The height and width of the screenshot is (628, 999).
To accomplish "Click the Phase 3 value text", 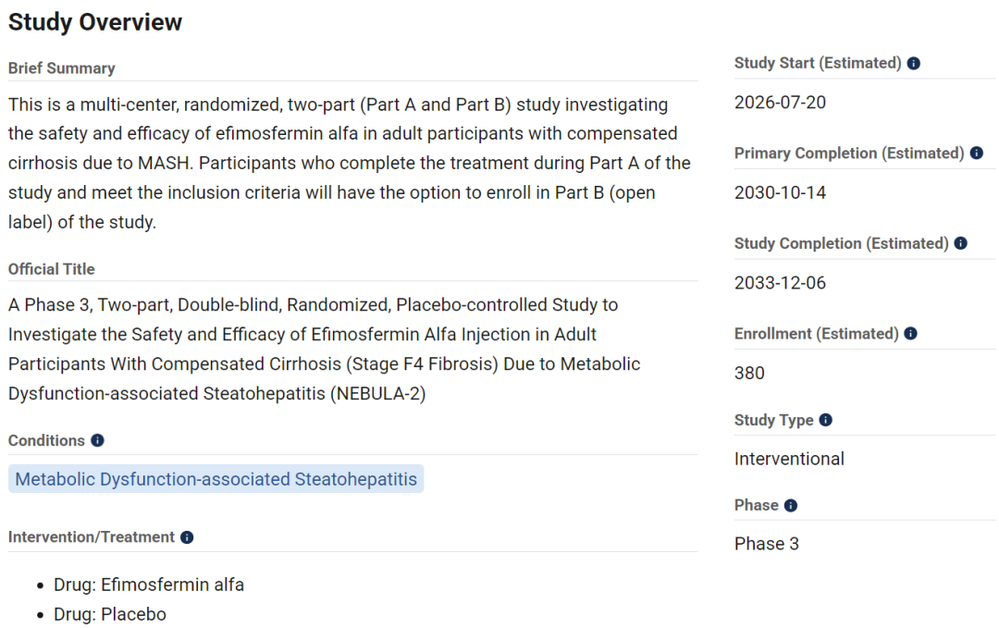I will [x=766, y=544].
